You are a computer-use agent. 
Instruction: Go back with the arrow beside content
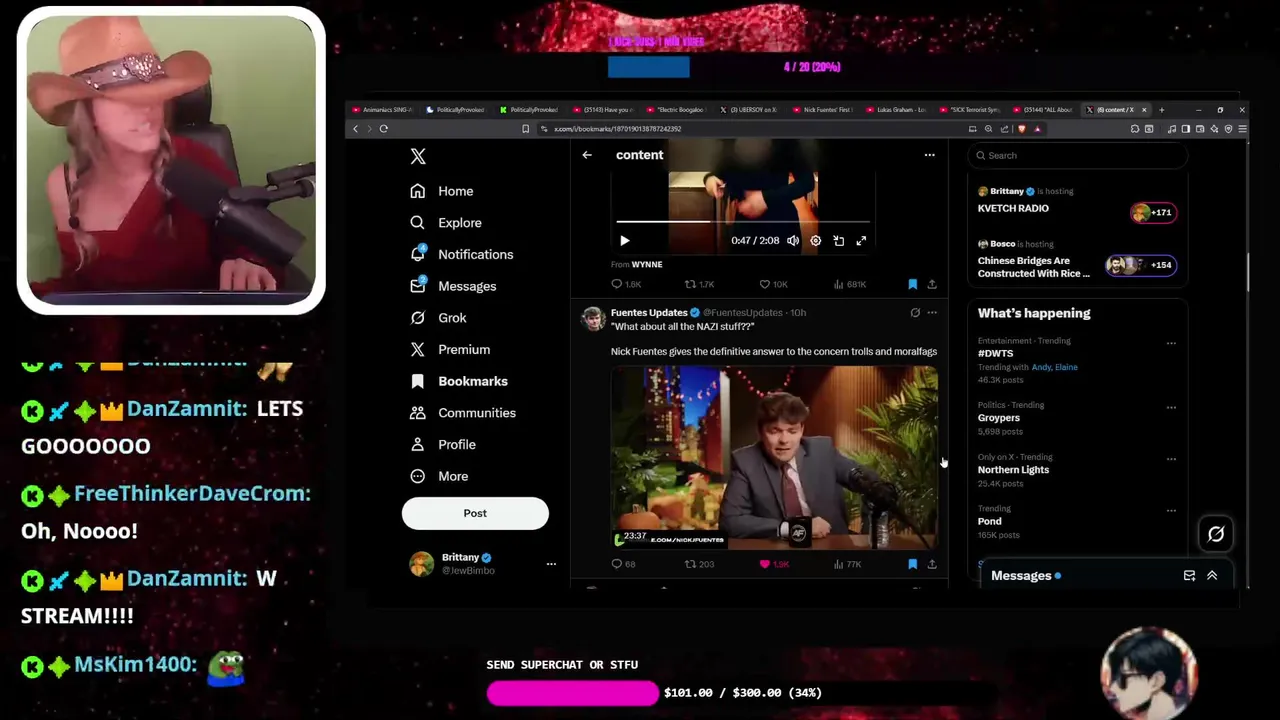pyautogui.click(x=587, y=155)
